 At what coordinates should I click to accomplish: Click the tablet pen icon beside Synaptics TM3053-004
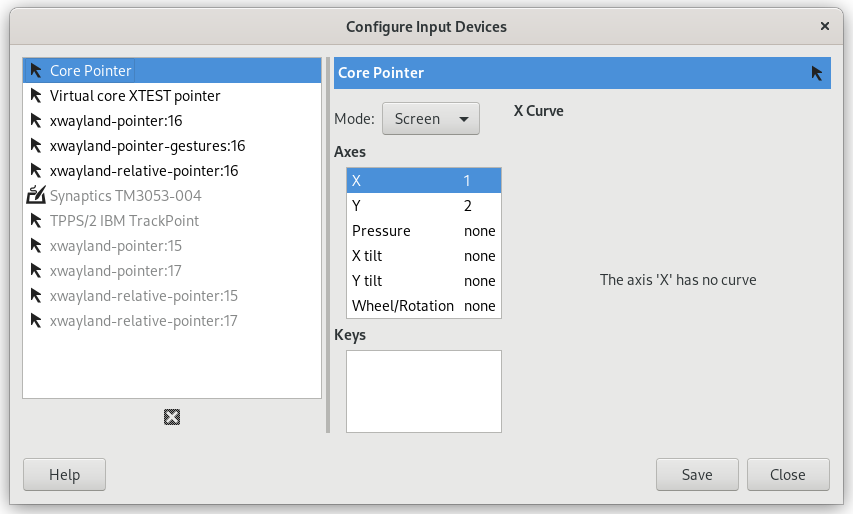pyautogui.click(x=36, y=195)
